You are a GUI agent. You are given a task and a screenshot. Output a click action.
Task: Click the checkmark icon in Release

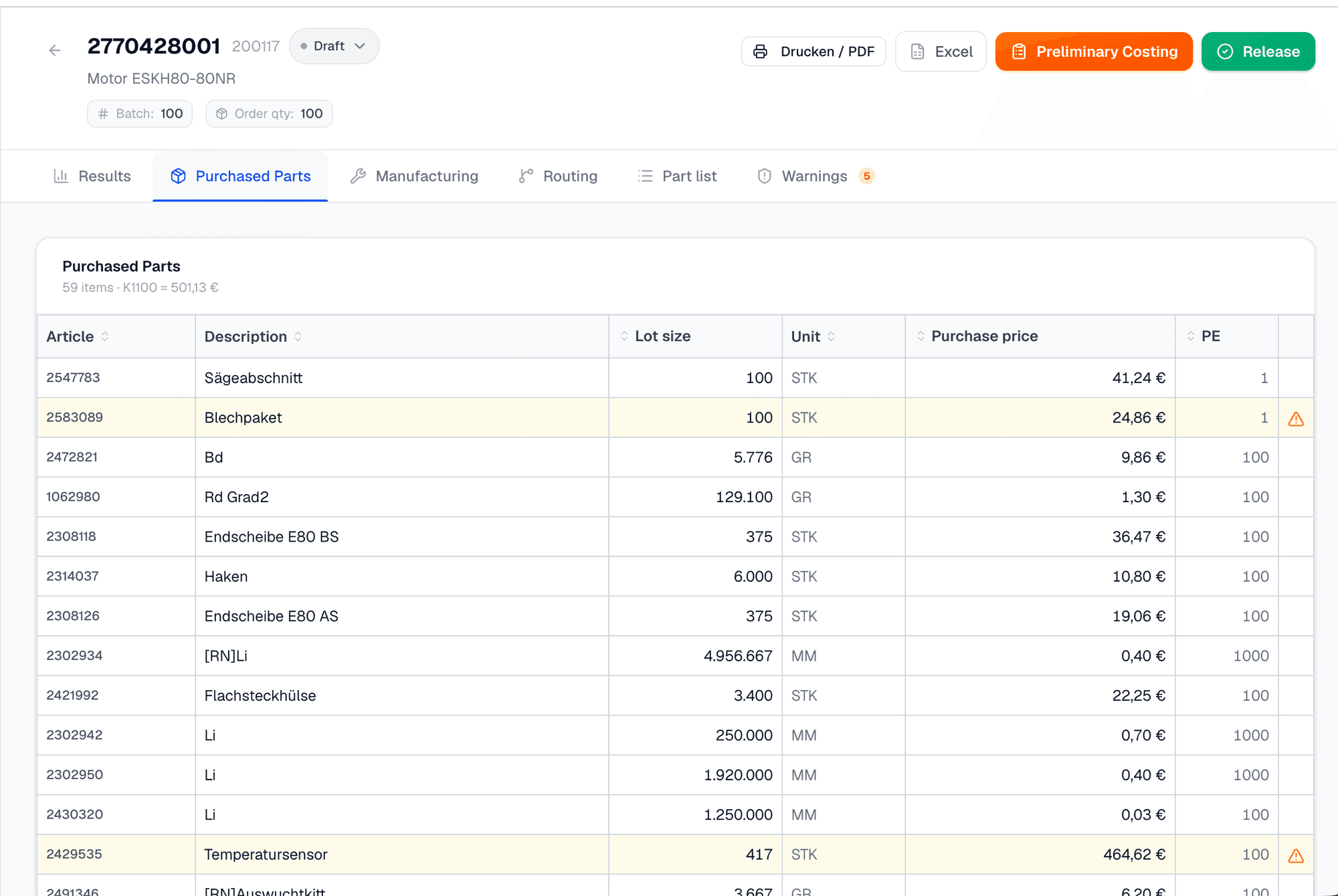point(1225,51)
